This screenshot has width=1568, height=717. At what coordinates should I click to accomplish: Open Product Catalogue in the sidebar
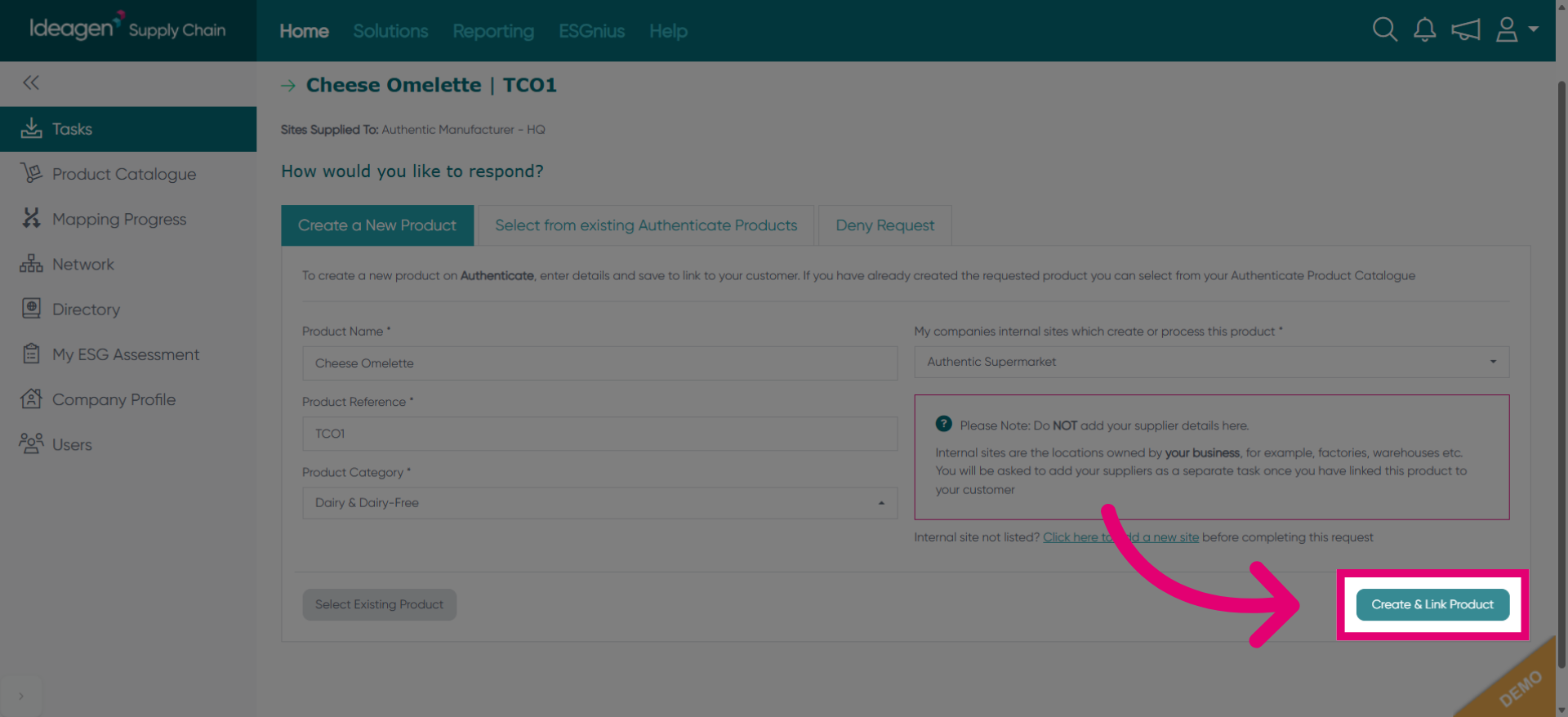128,174
